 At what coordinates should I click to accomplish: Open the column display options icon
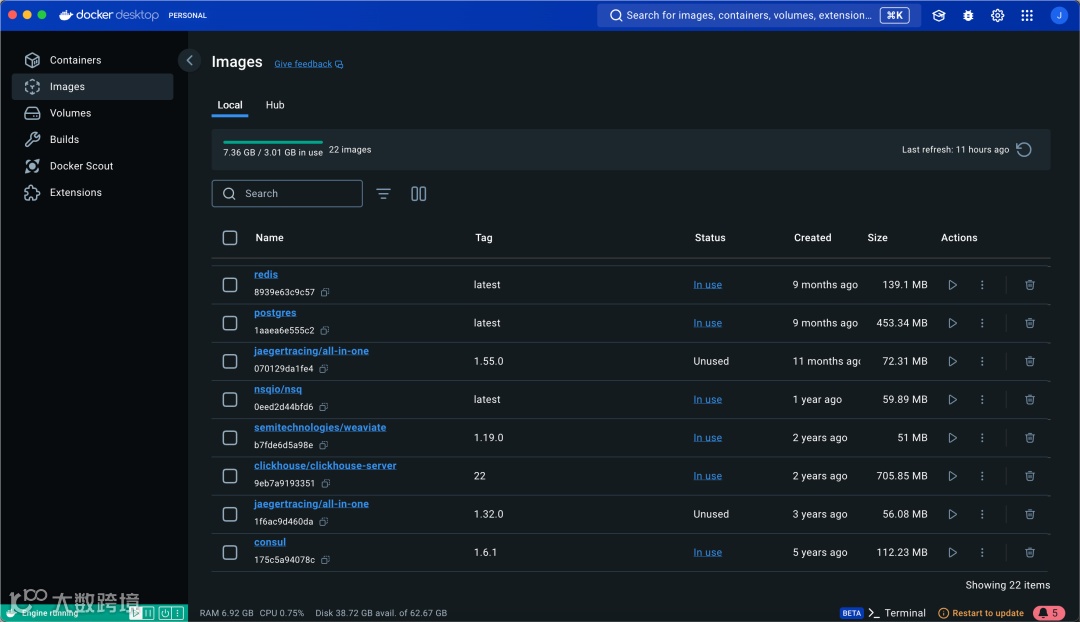(418, 194)
